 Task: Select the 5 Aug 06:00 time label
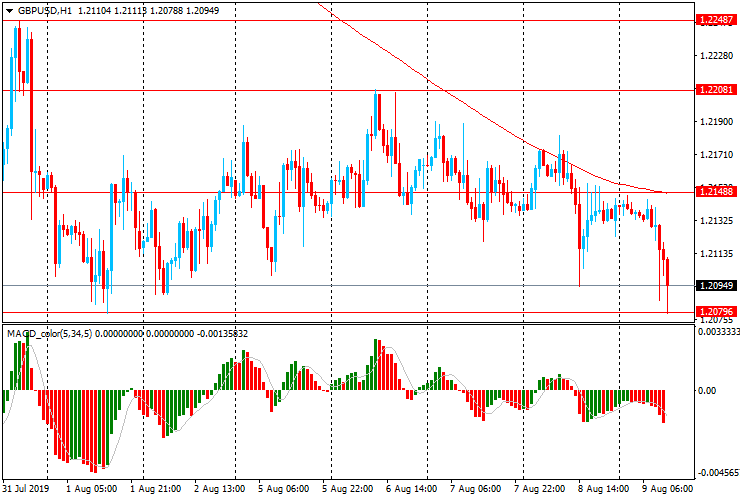pos(282,490)
